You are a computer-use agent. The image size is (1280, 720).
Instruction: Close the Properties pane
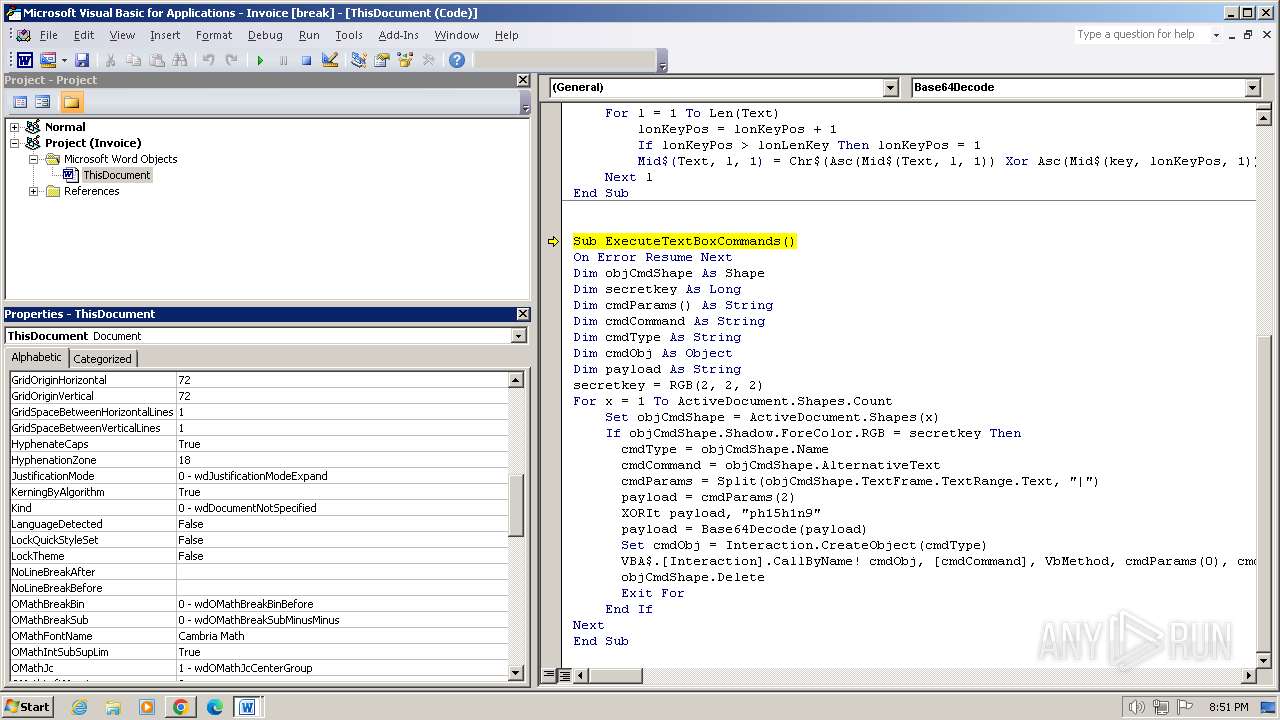point(523,314)
